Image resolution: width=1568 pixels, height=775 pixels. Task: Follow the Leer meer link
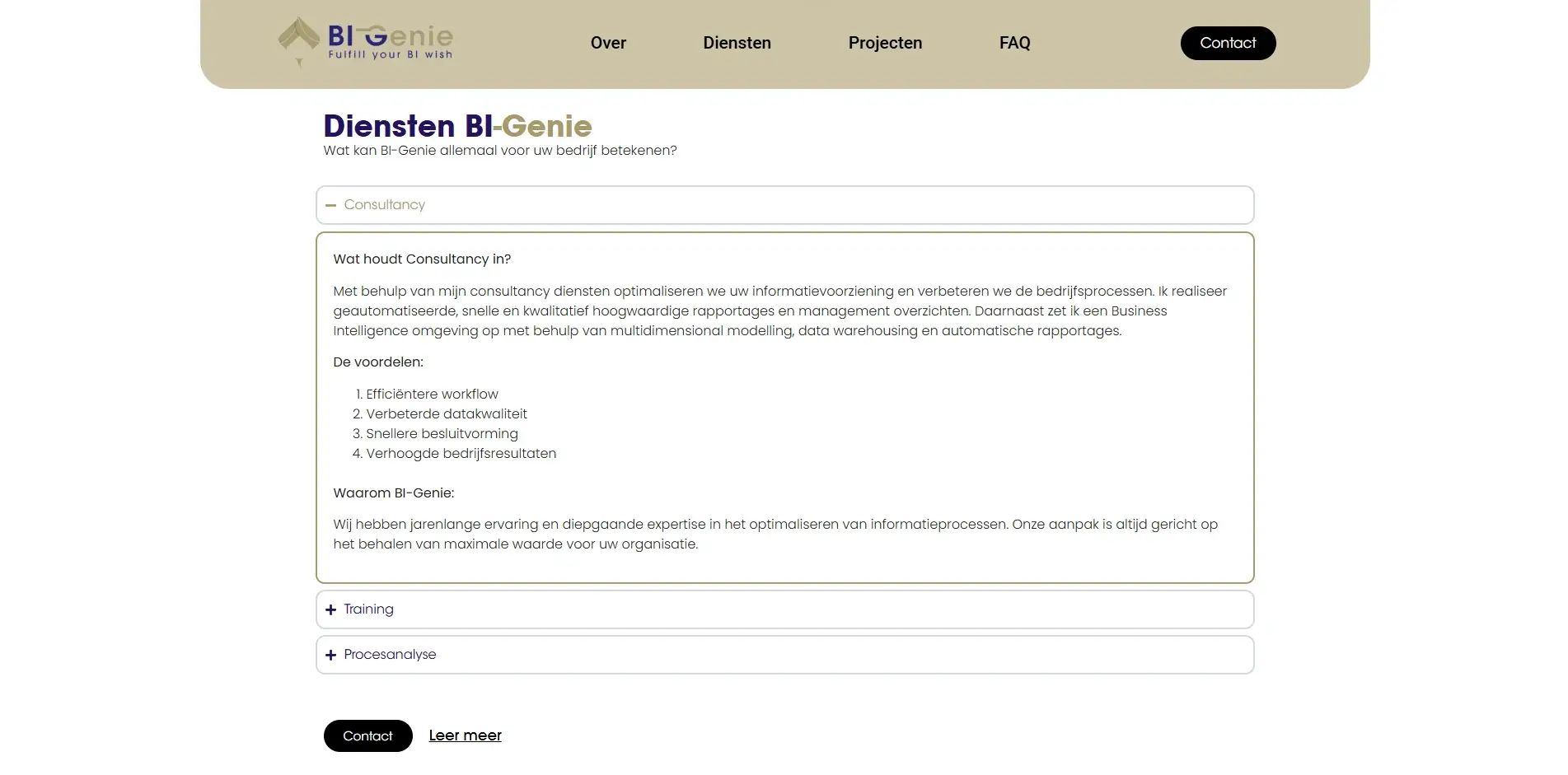[465, 735]
